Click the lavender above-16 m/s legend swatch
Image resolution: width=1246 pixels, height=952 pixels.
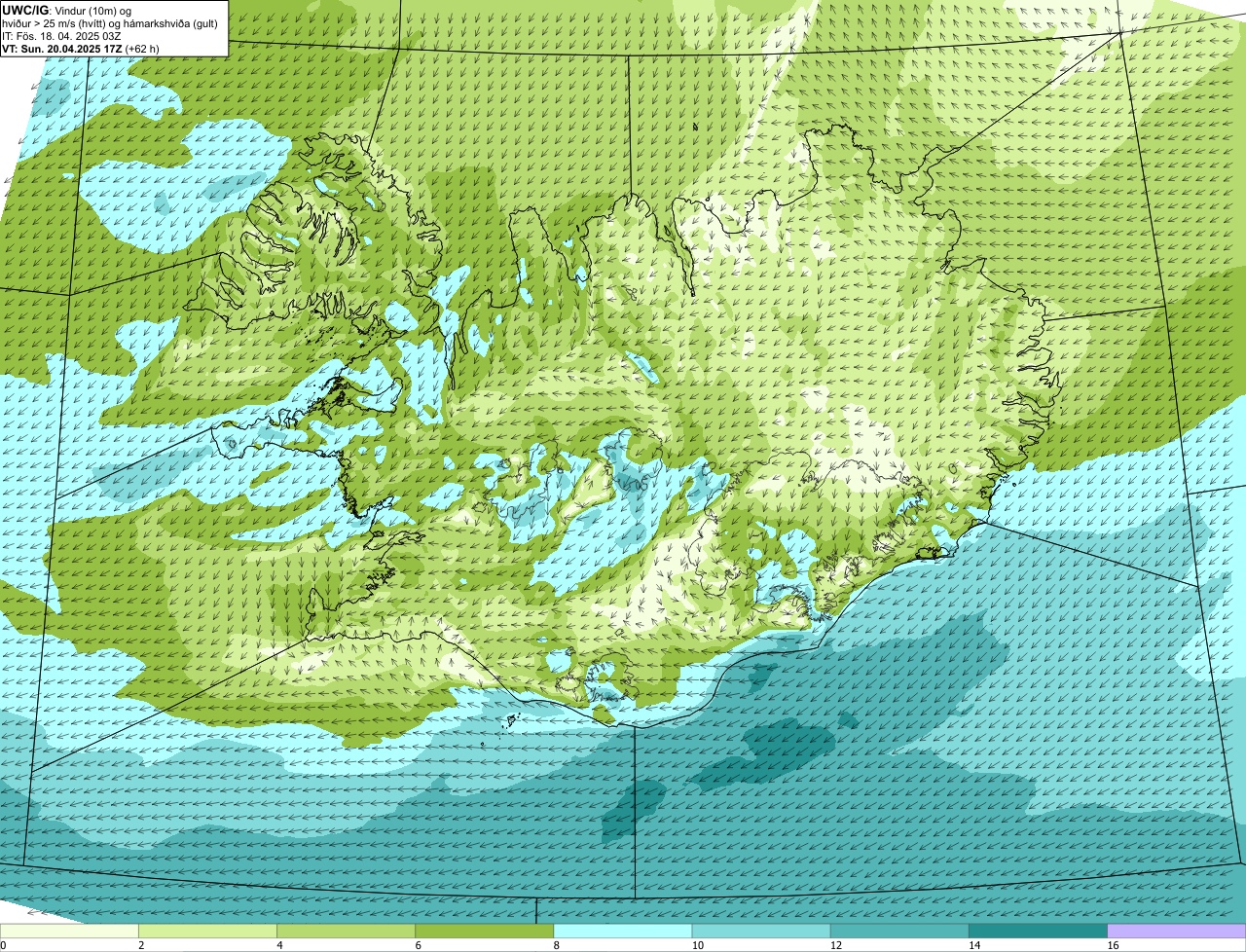pyautogui.click(x=1177, y=931)
